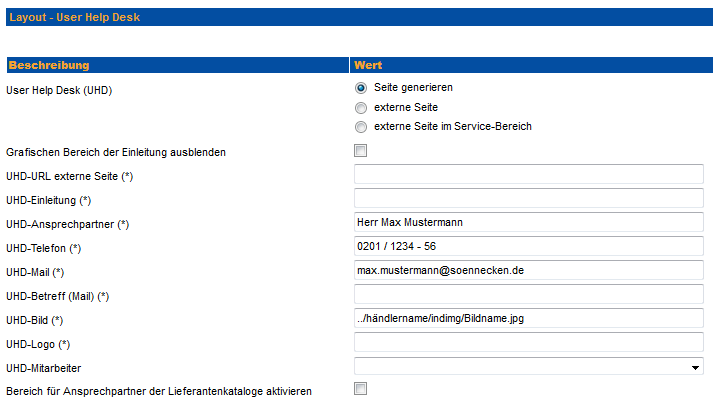Image resolution: width=722 pixels, height=412 pixels.
Task: Click the UHD-Ansprechpartner field with Max Mustermann
Action: coord(529,222)
